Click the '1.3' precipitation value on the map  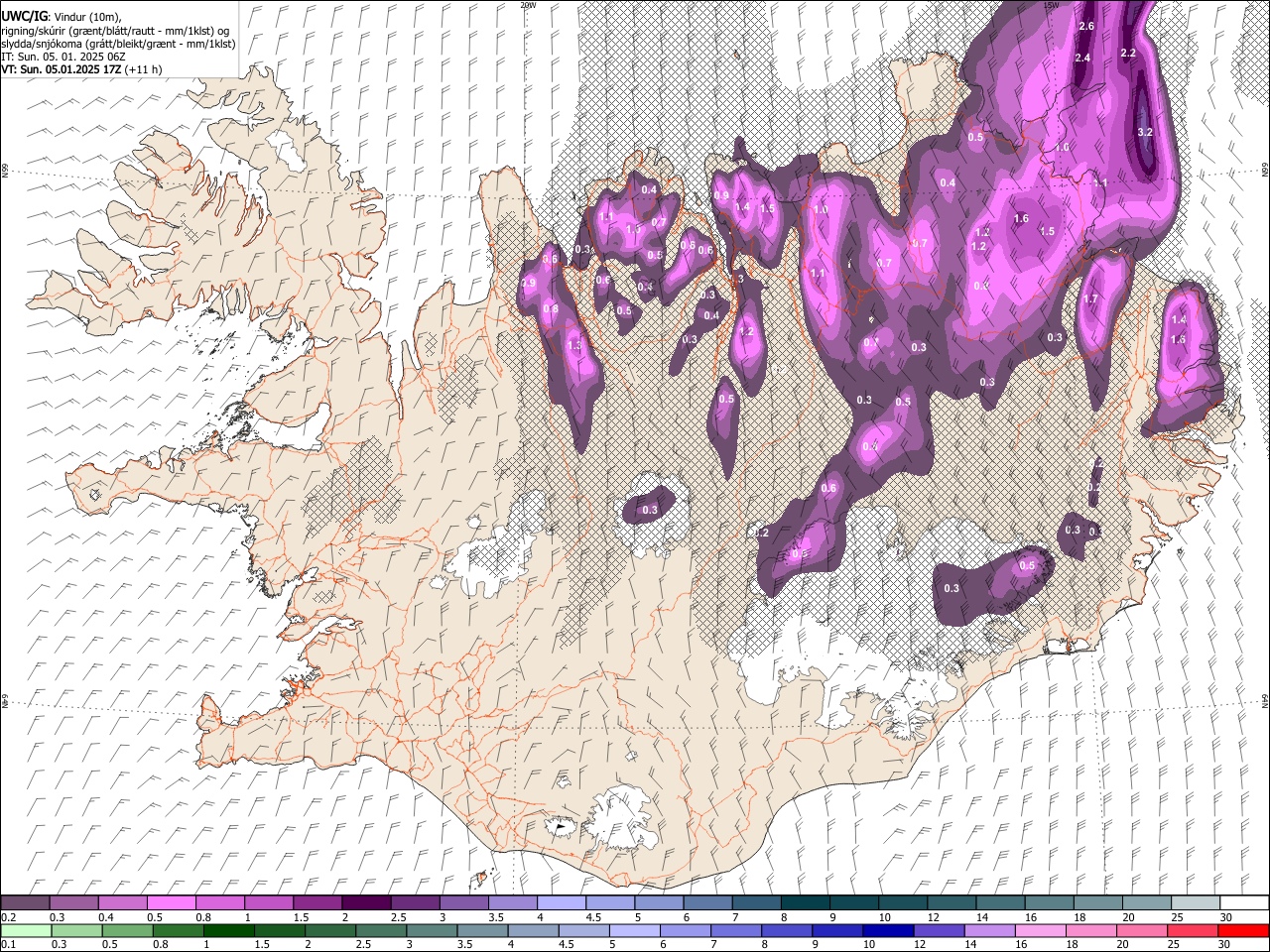[573, 346]
